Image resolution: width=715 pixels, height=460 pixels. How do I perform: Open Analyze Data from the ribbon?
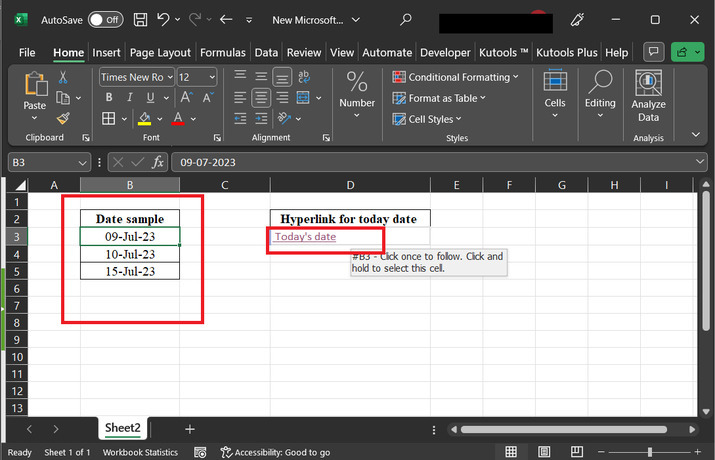pos(648,98)
